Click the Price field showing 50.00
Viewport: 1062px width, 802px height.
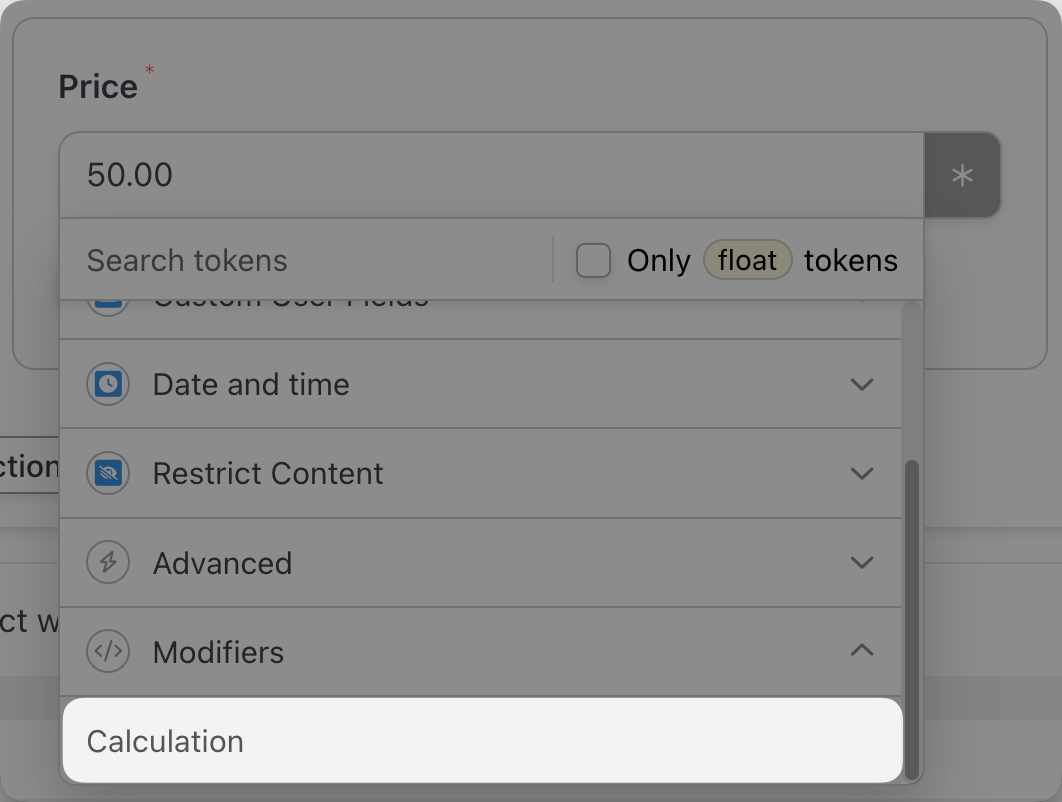tap(490, 176)
